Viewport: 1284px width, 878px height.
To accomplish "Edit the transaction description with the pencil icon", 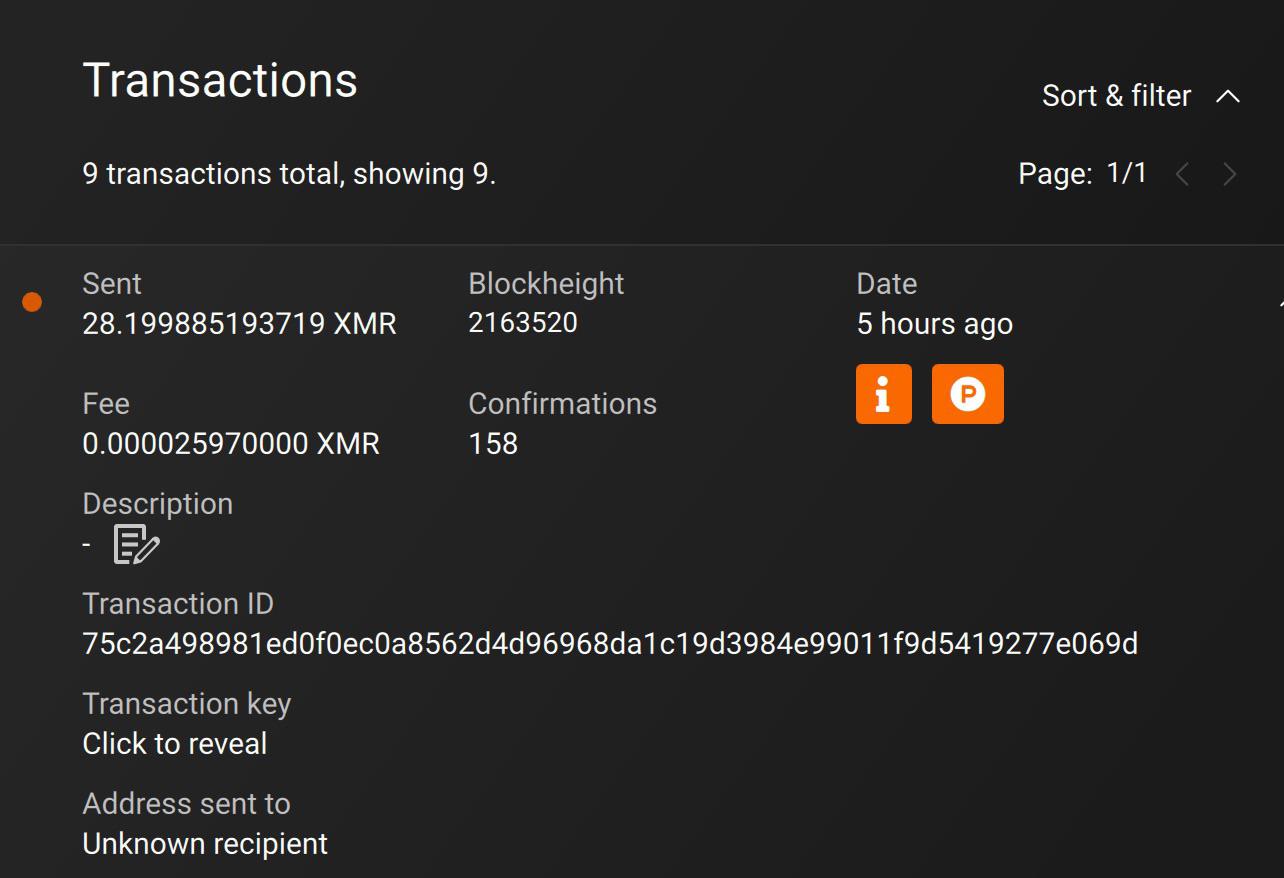I will click(x=137, y=544).
